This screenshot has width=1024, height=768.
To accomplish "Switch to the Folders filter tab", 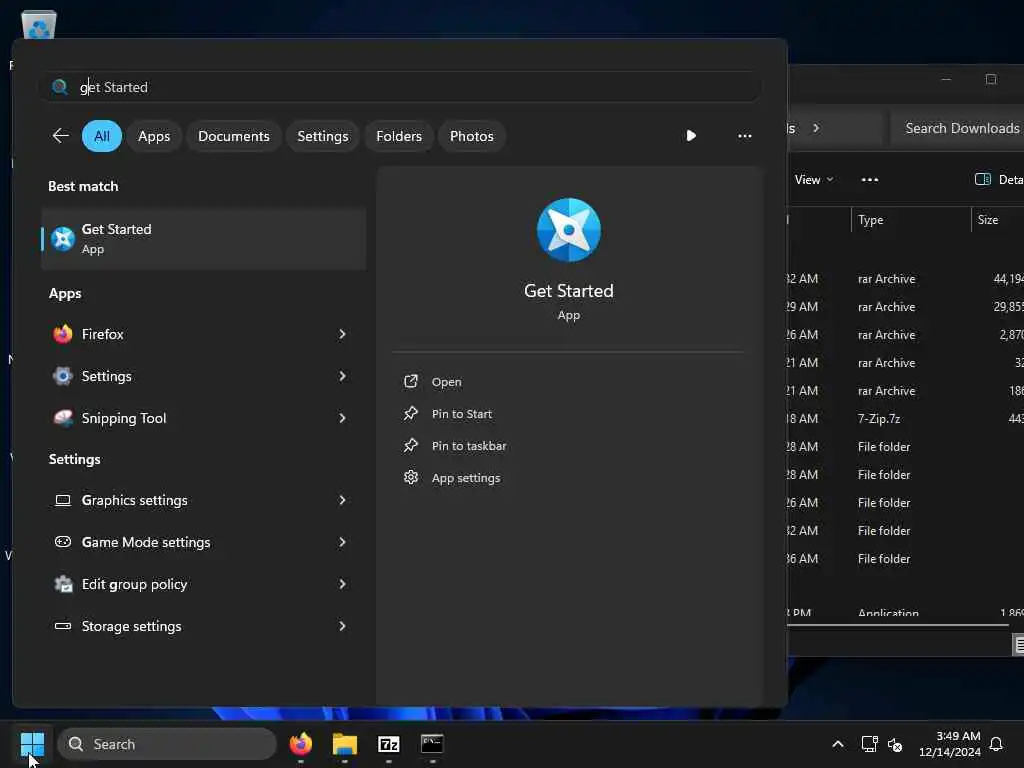I will pyautogui.click(x=399, y=136).
